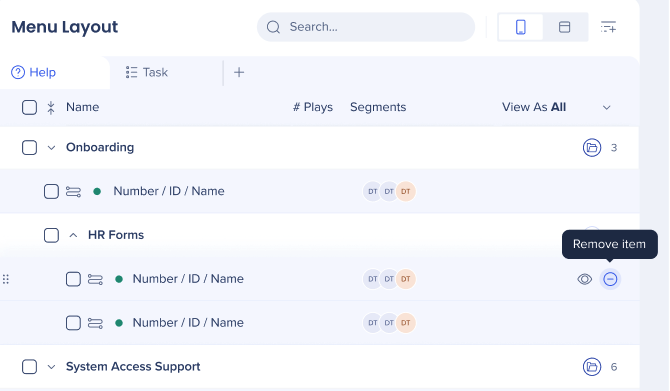Image resolution: width=670 pixels, height=391 pixels.
Task: Click the Remove item minus icon
Action: [610, 279]
